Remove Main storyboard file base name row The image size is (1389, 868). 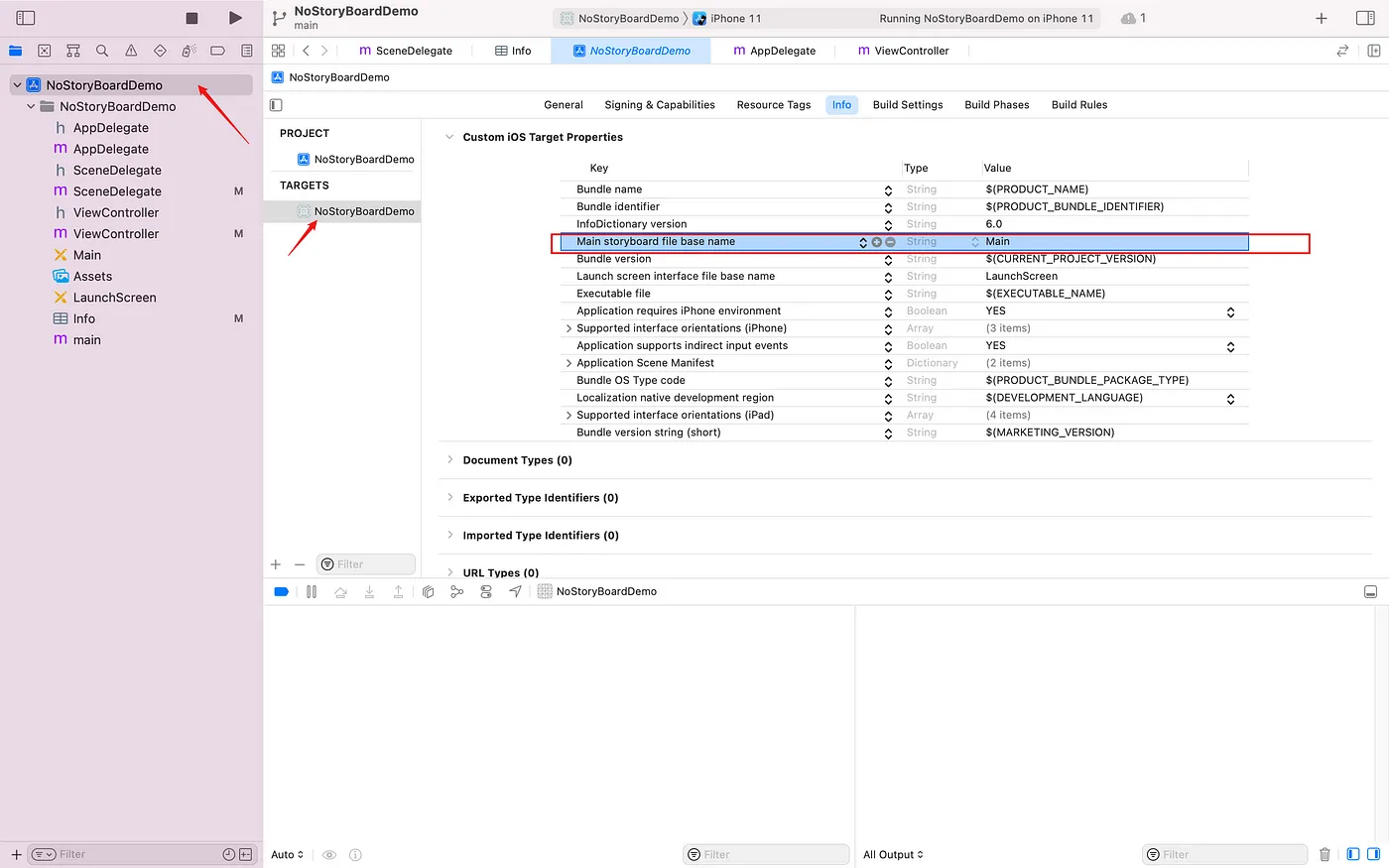(x=890, y=242)
